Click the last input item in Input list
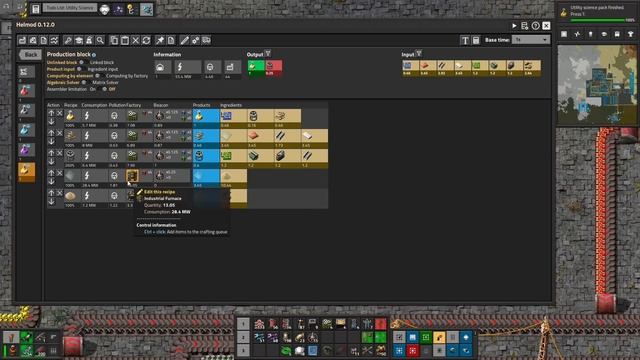The image size is (640, 360). click(532, 68)
